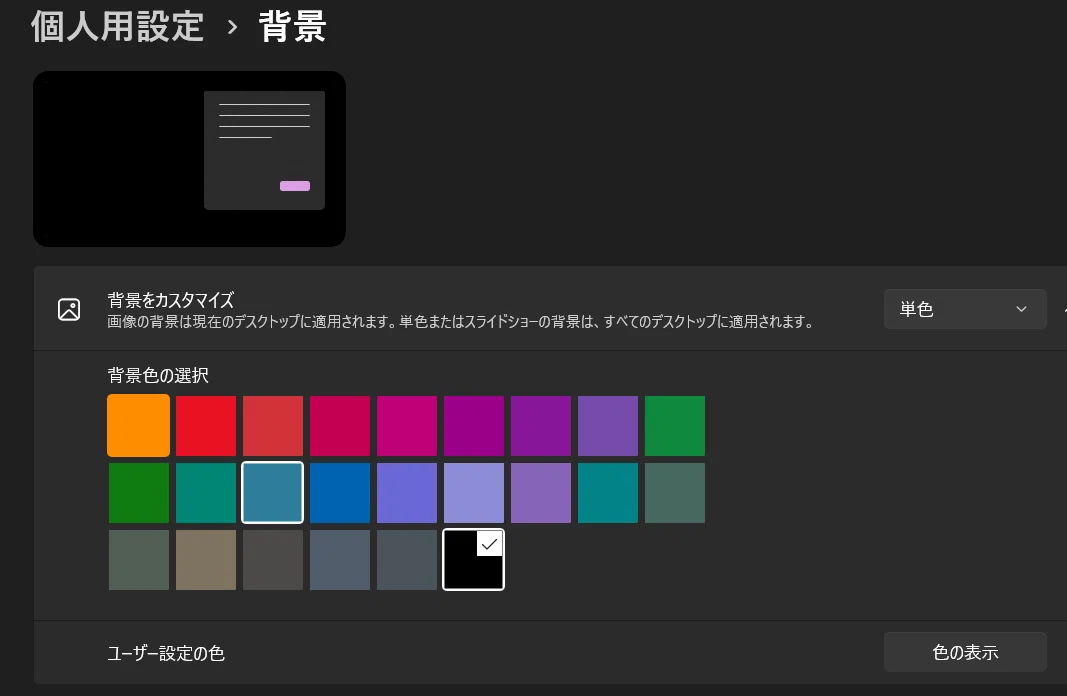Viewport: 1067px width, 696px height.
Task: Click the 色の表示 button
Action: pos(964,652)
